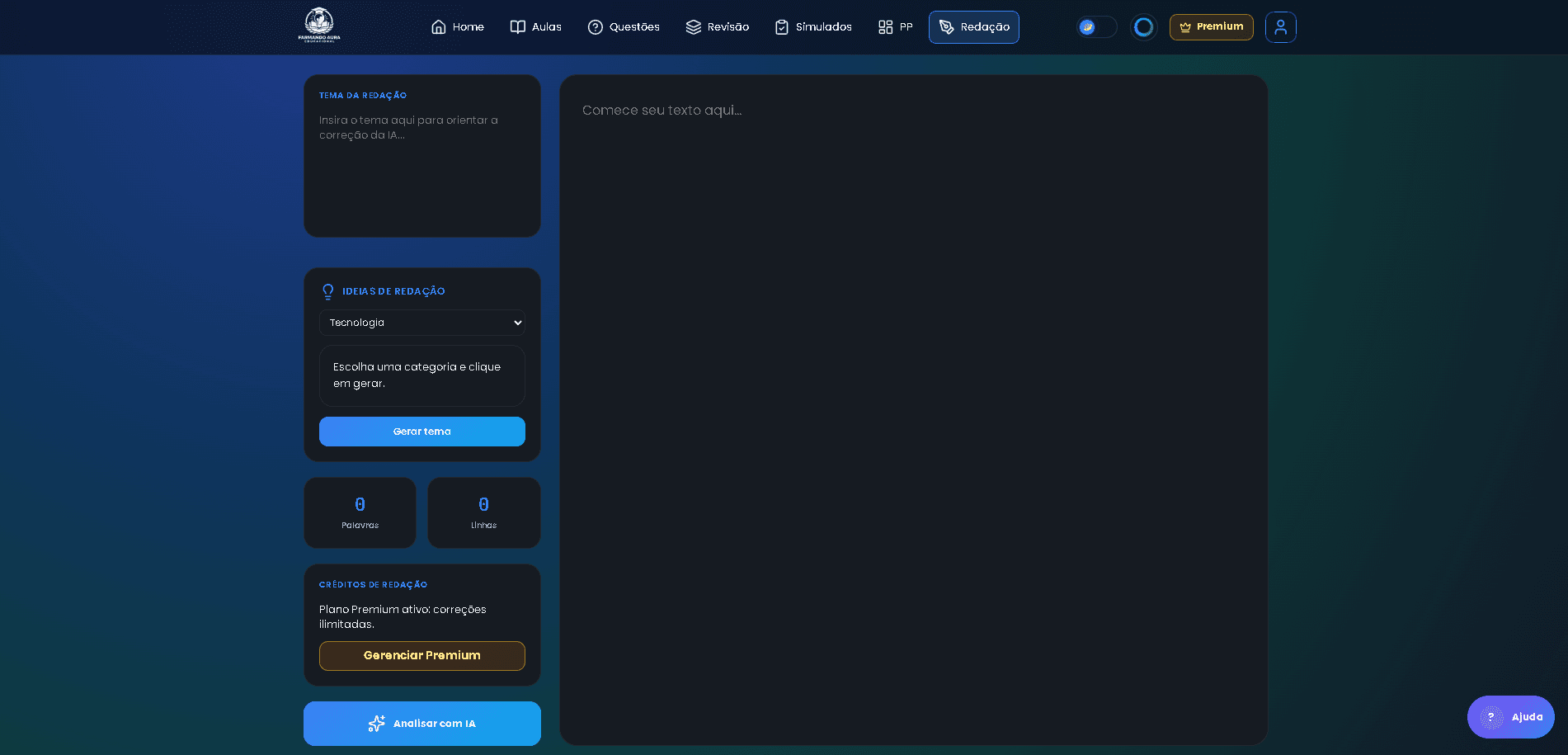Go to the Questões section
This screenshot has width=1568, height=755.
[x=624, y=27]
